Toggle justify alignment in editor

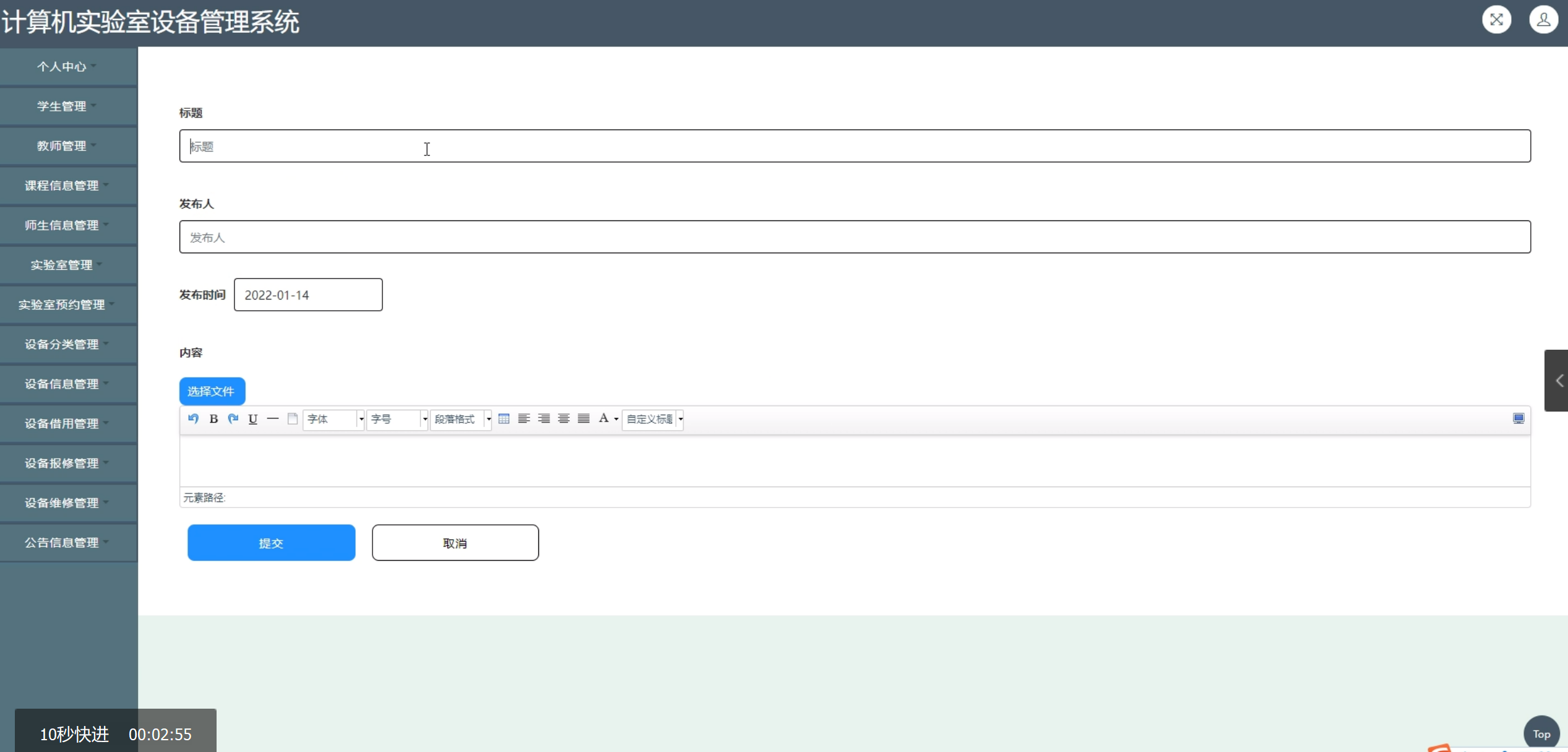[584, 419]
